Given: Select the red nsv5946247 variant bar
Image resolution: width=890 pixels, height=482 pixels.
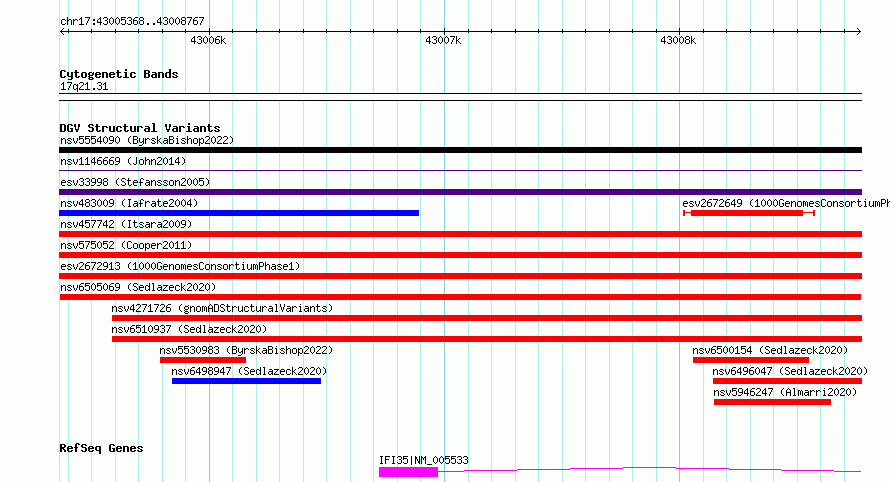Looking at the screenshot, I should [x=773, y=402].
